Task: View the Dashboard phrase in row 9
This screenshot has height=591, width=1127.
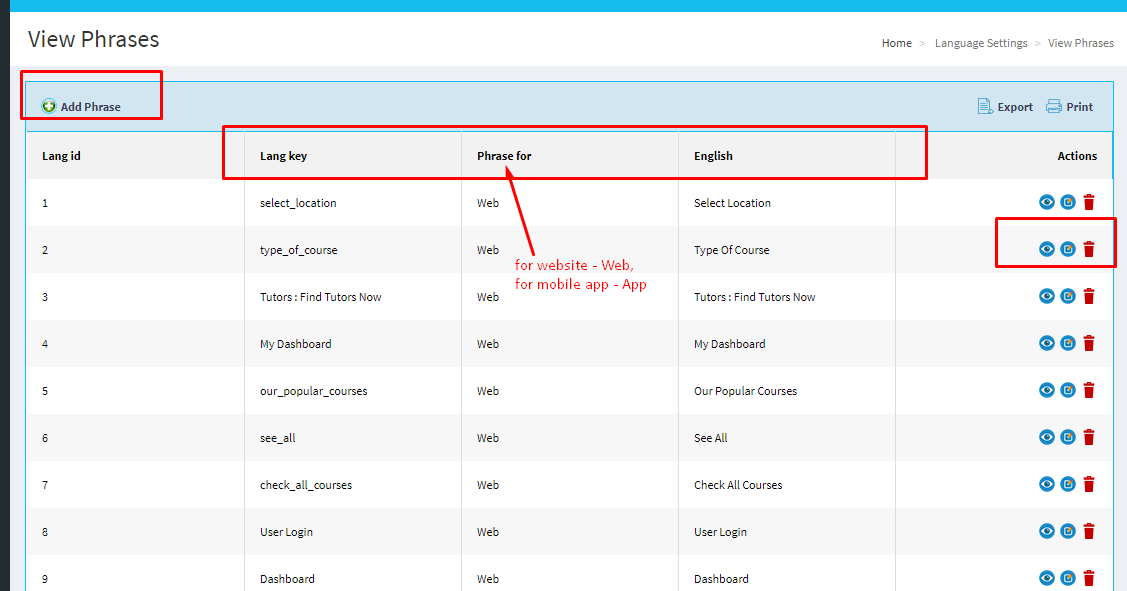Action: coord(1047,578)
